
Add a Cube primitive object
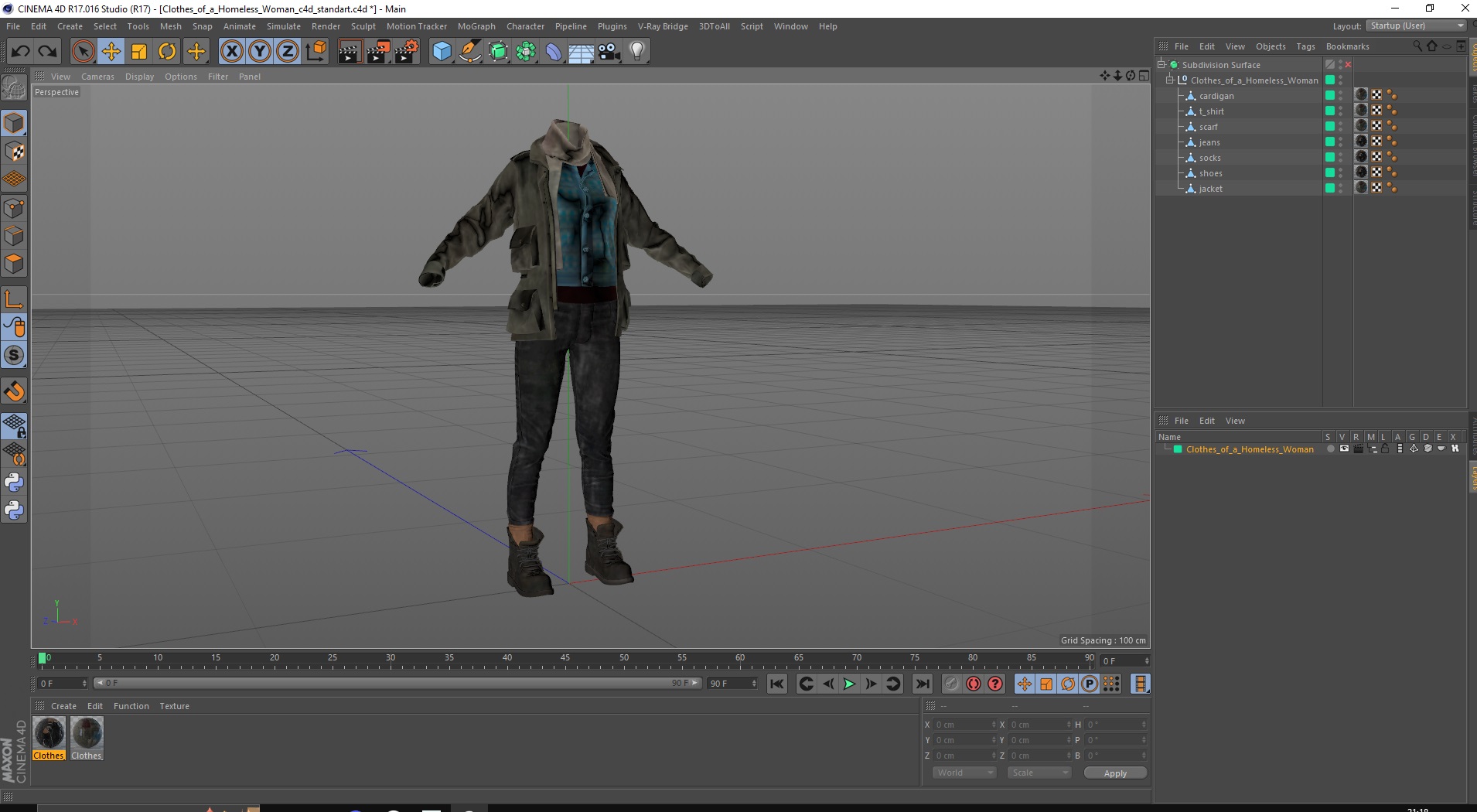point(442,52)
